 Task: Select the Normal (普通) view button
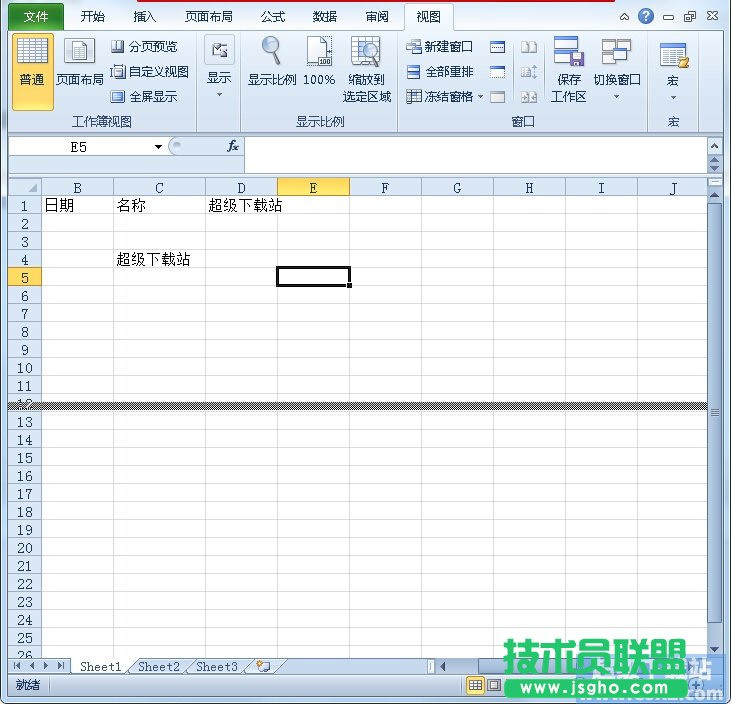tap(32, 71)
